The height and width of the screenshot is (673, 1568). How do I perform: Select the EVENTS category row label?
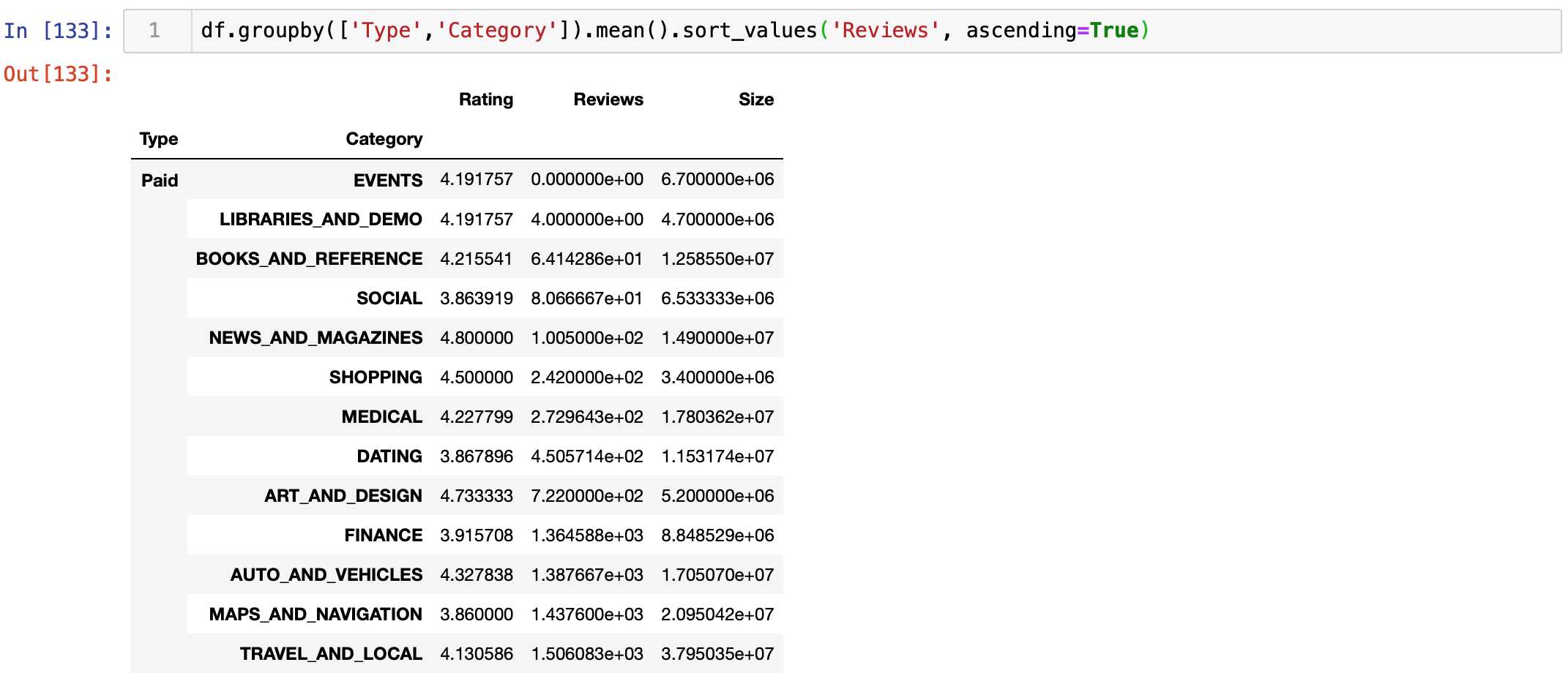[388, 181]
